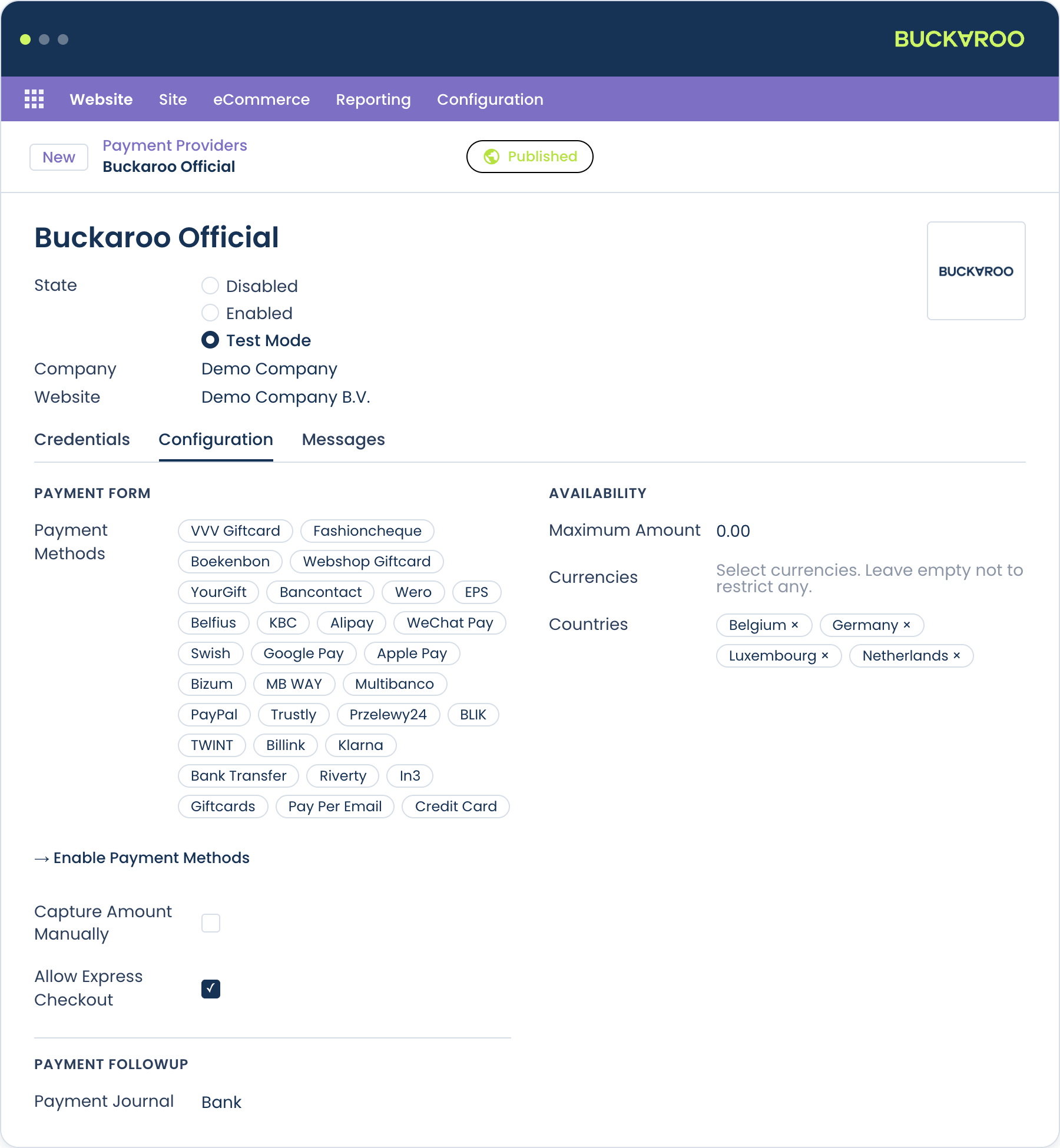Remove Luxembourg country tag with its x

click(x=825, y=655)
